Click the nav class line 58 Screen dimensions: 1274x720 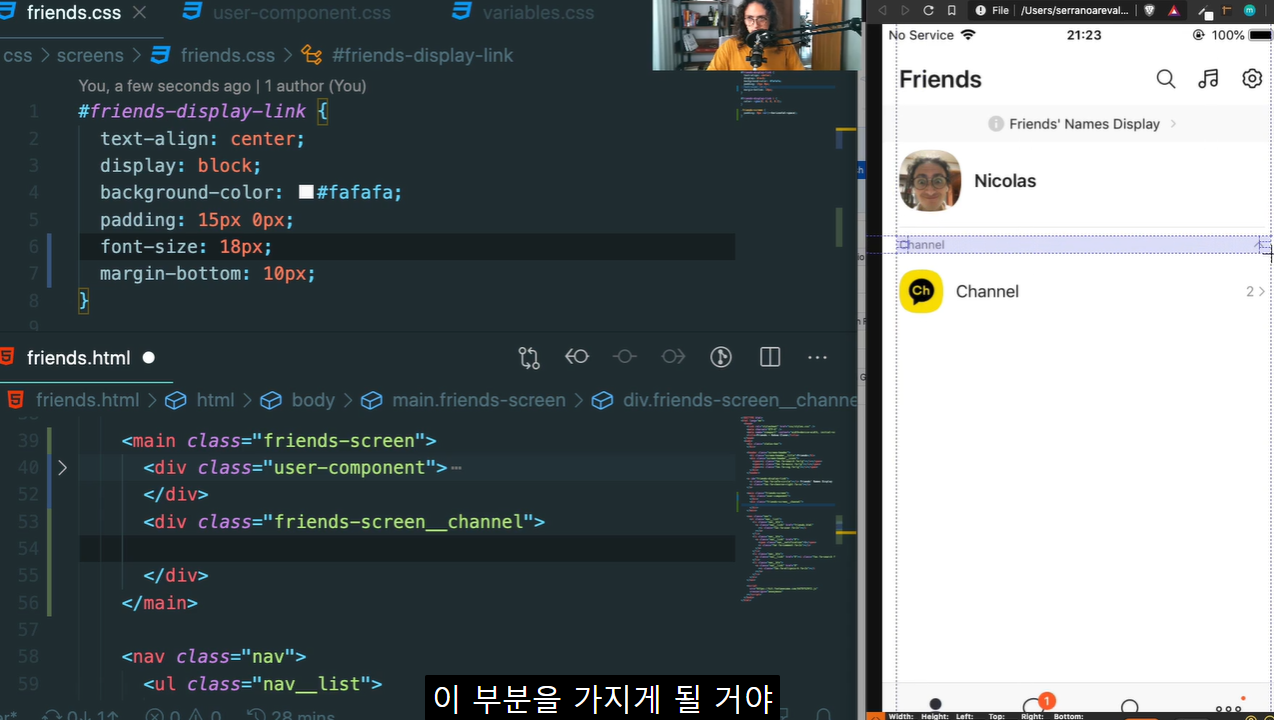[x=213, y=656]
